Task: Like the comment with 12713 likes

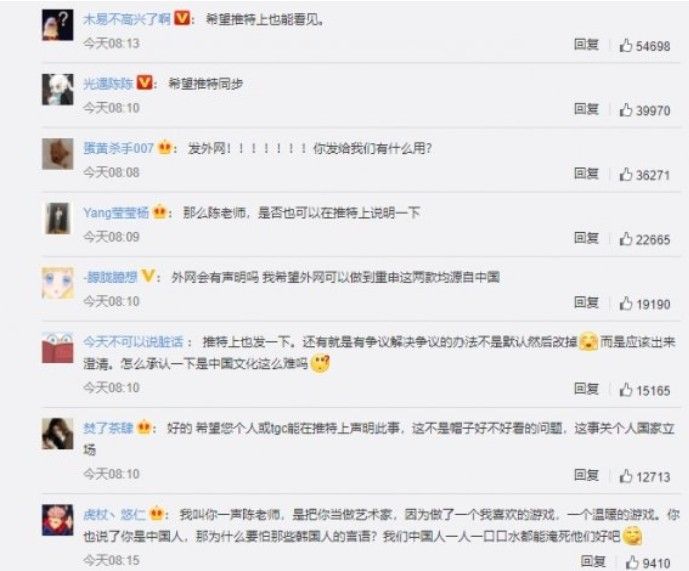Action: (x=625, y=476)
